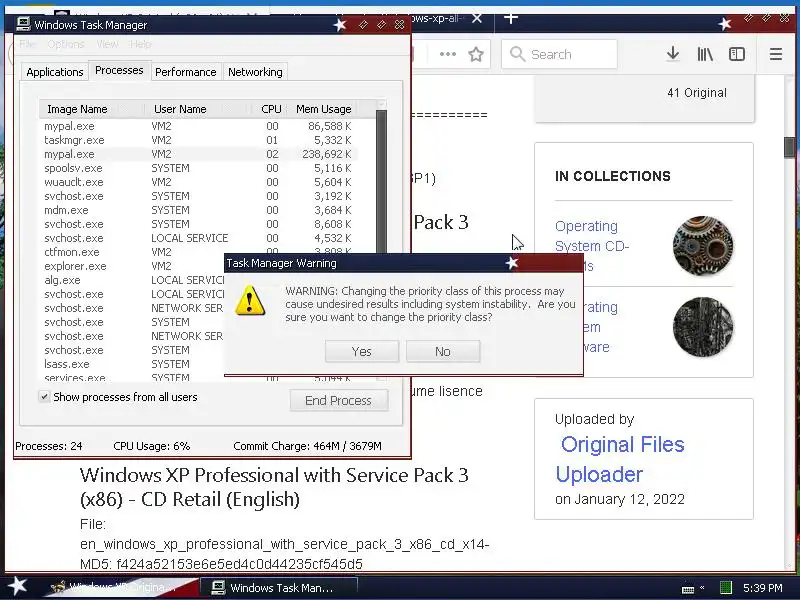
Task: Open the Help menu in Task Manager
Action: 140,44
